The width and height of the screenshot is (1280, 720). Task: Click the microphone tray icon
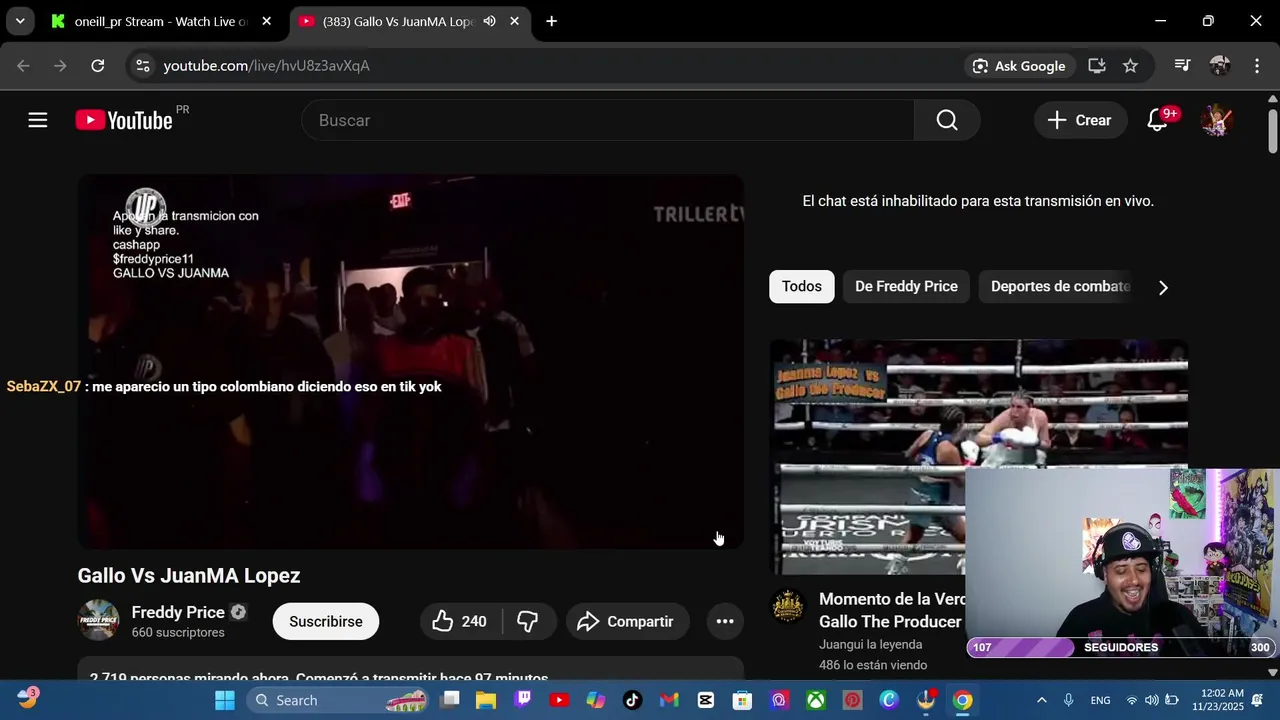tap(1068, 700)
